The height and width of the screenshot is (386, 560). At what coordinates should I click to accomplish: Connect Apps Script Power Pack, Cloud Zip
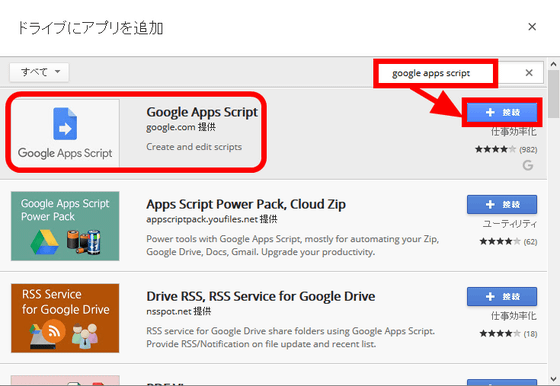point(502,204)
